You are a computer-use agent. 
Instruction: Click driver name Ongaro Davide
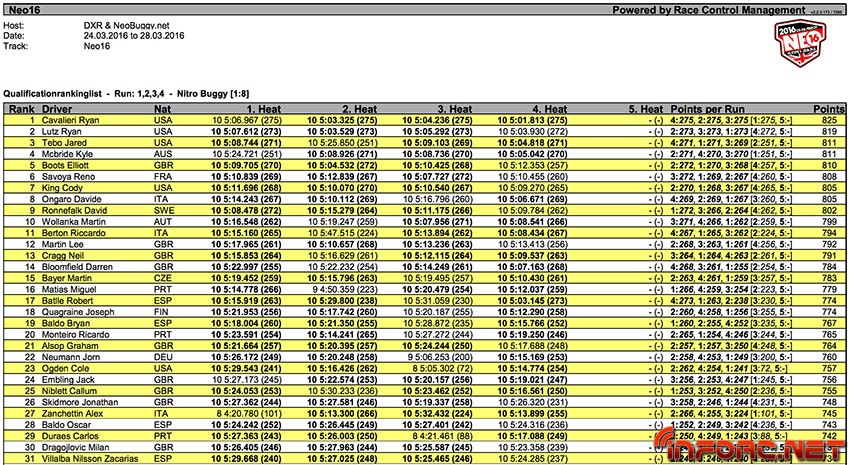(70, 199)
